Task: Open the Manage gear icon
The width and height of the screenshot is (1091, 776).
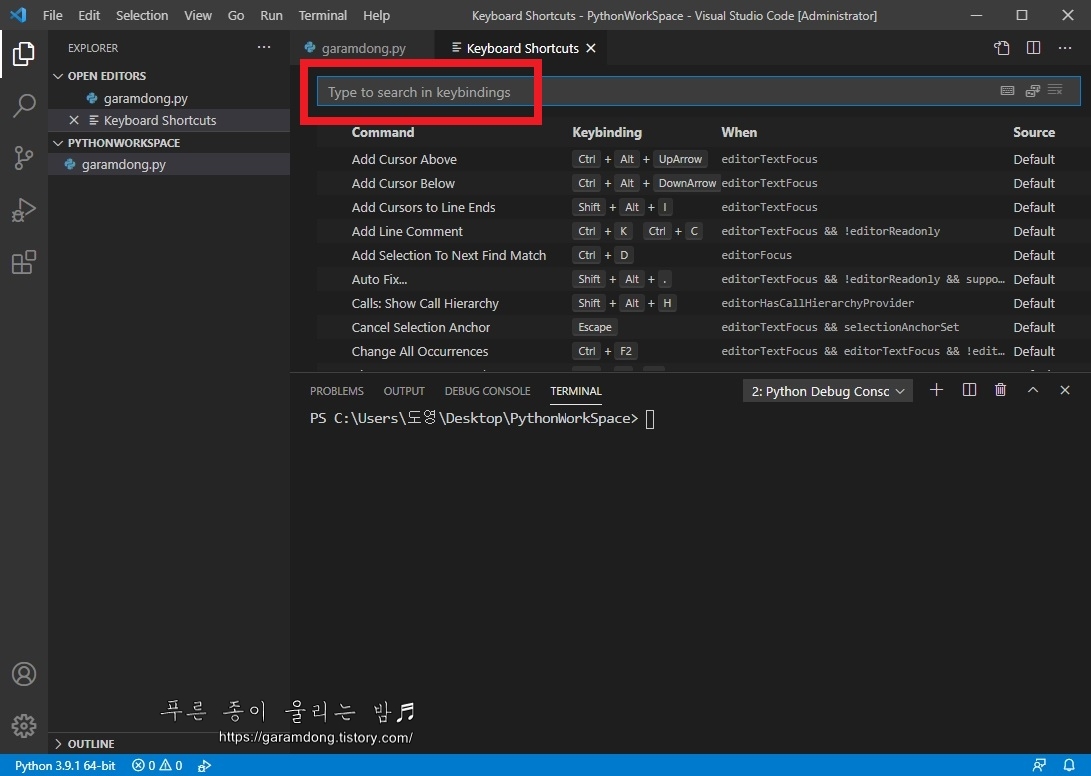Action: click(x=24, y=725)
